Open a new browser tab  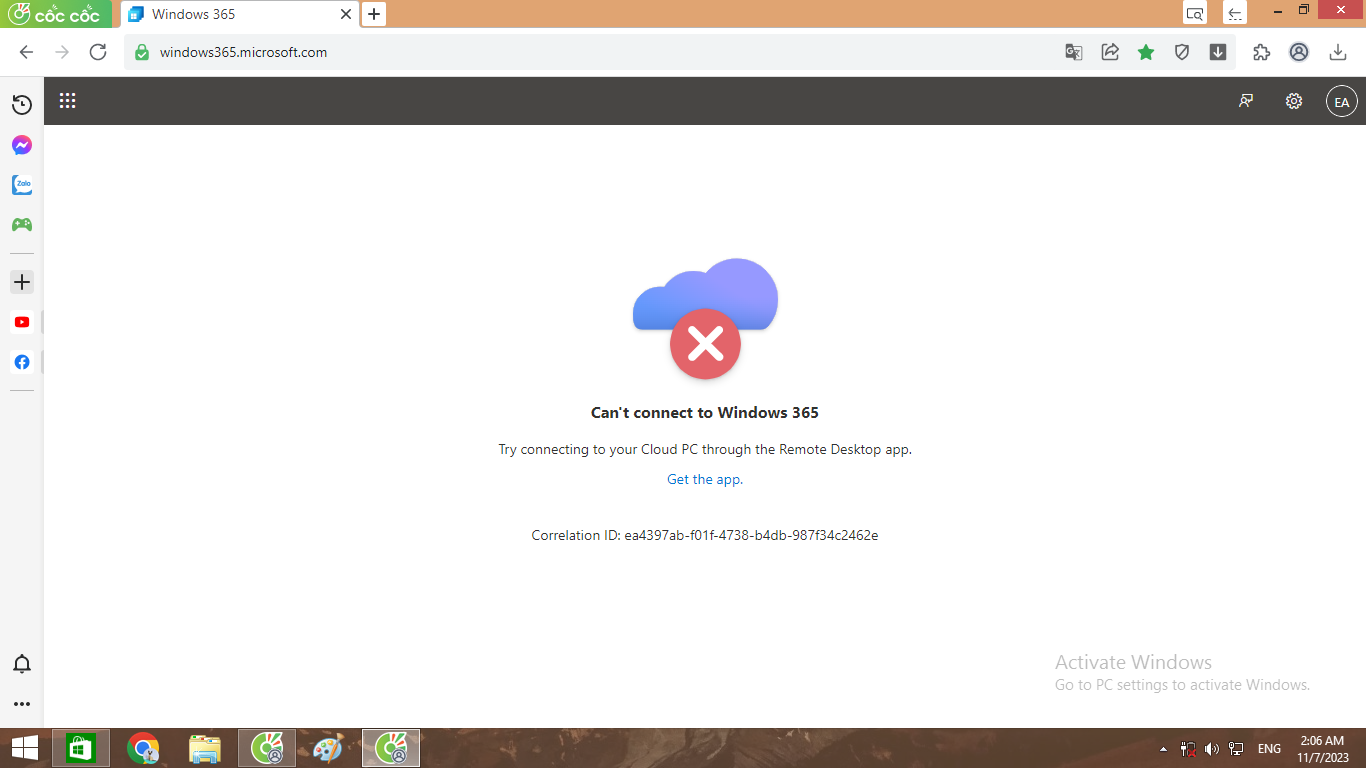(374, 14)
